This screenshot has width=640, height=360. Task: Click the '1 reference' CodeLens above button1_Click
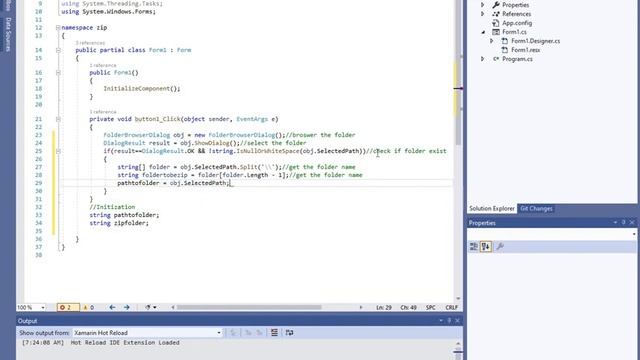click(103, 112)
